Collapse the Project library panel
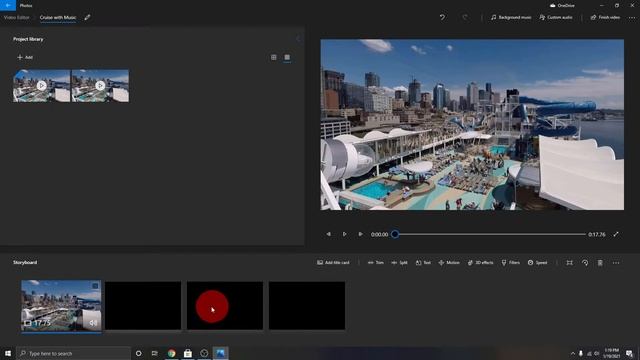640x360 pixels. (298, 39)
